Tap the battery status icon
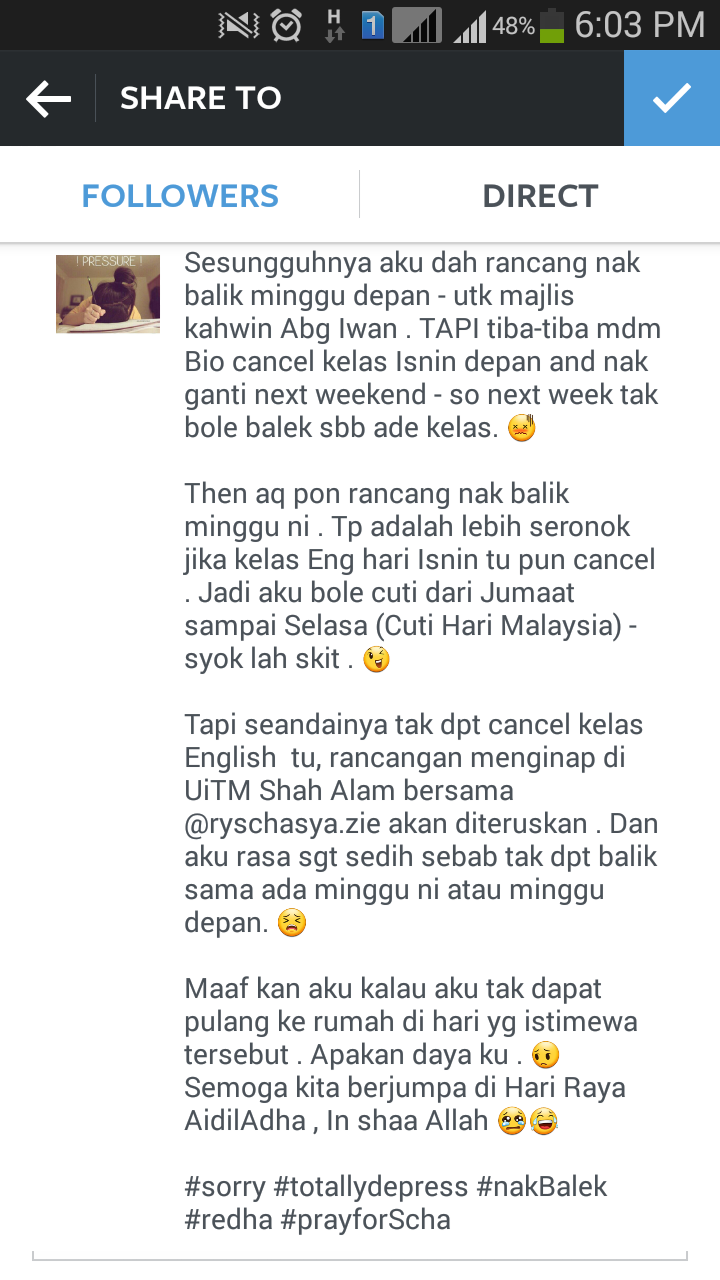This screenshot has height=1280, width=720. (x=552, y=25)
